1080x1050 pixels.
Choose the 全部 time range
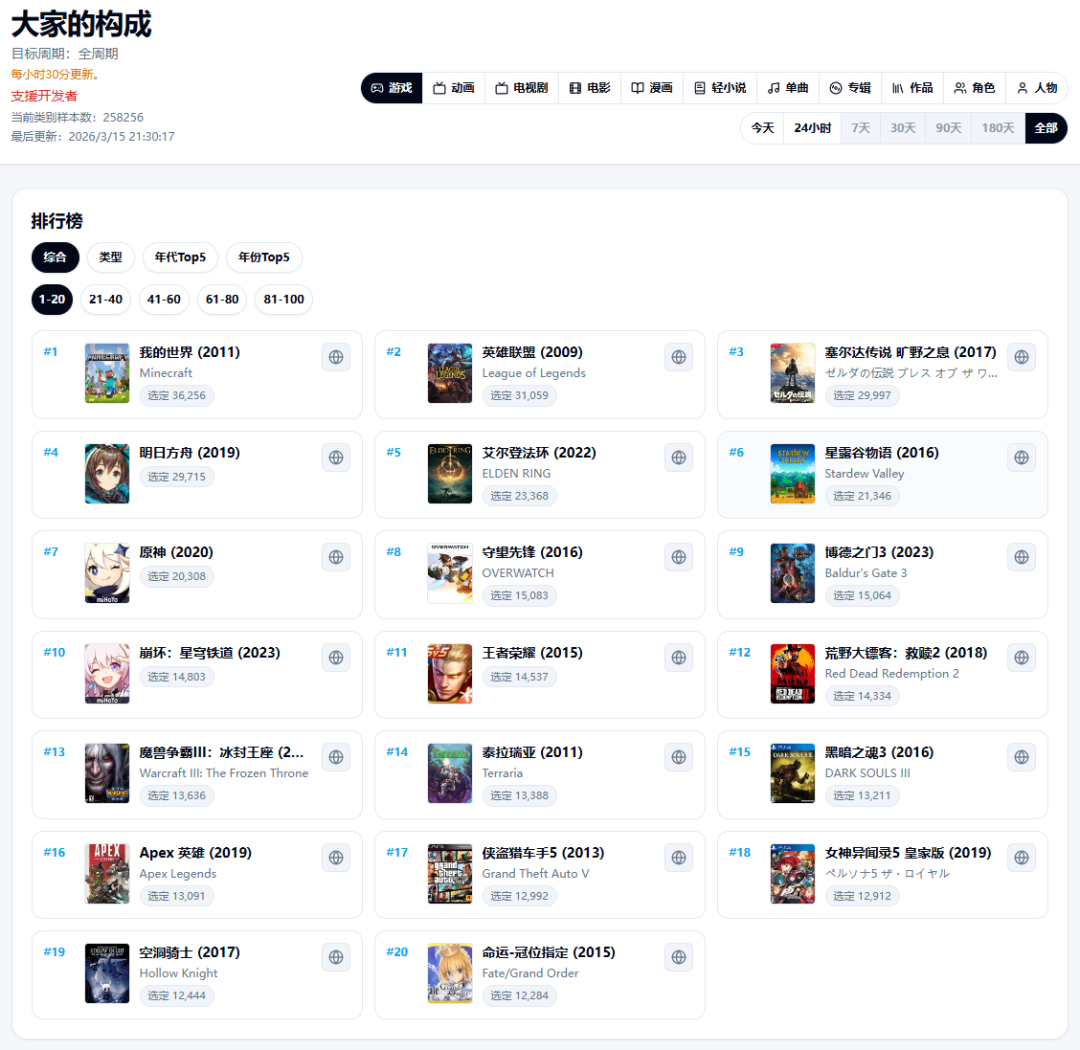point(1046,128)
